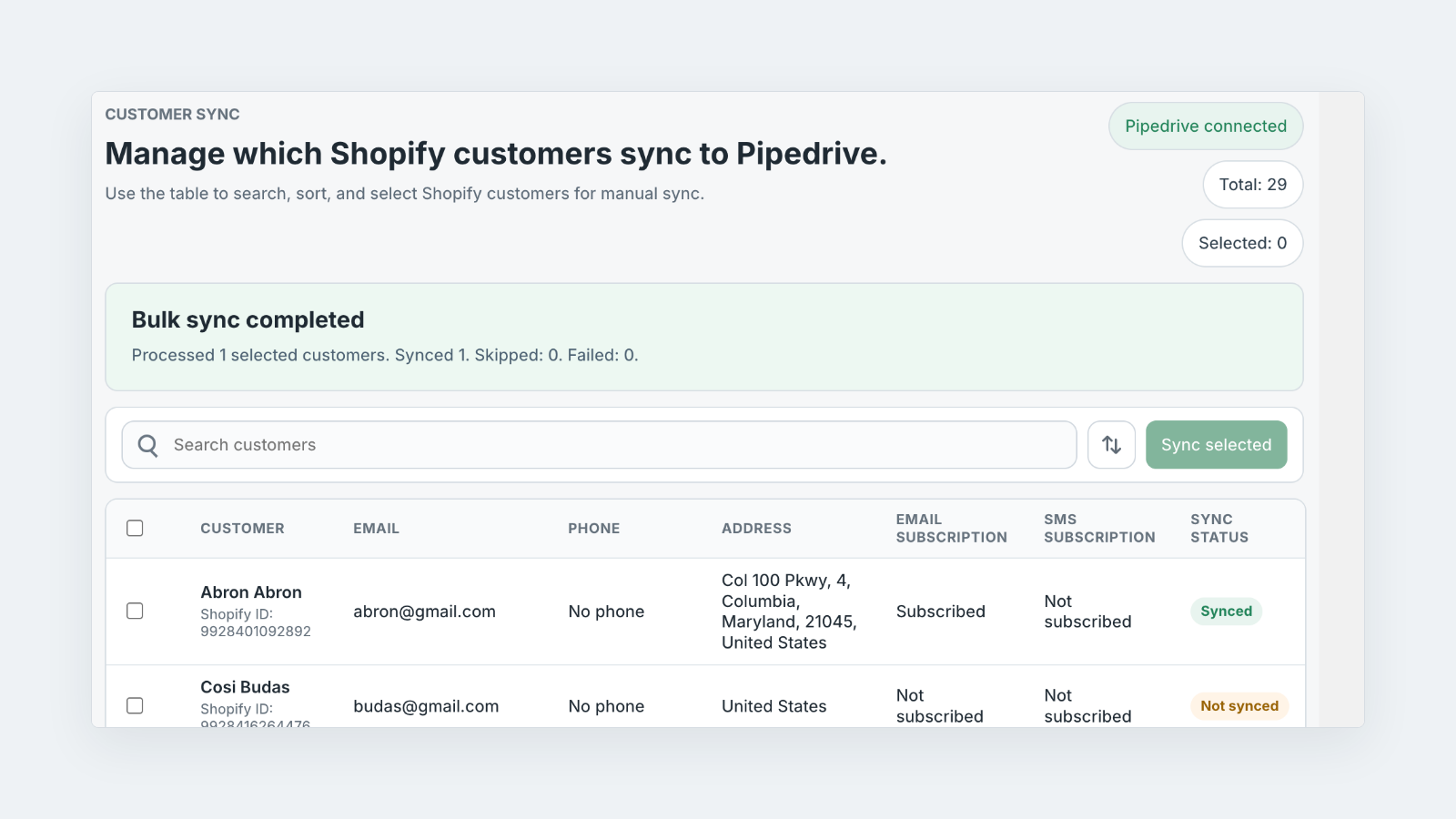Tick the checkbox for Cosi Budas
1456x819 pixels.
click(135, 705)
